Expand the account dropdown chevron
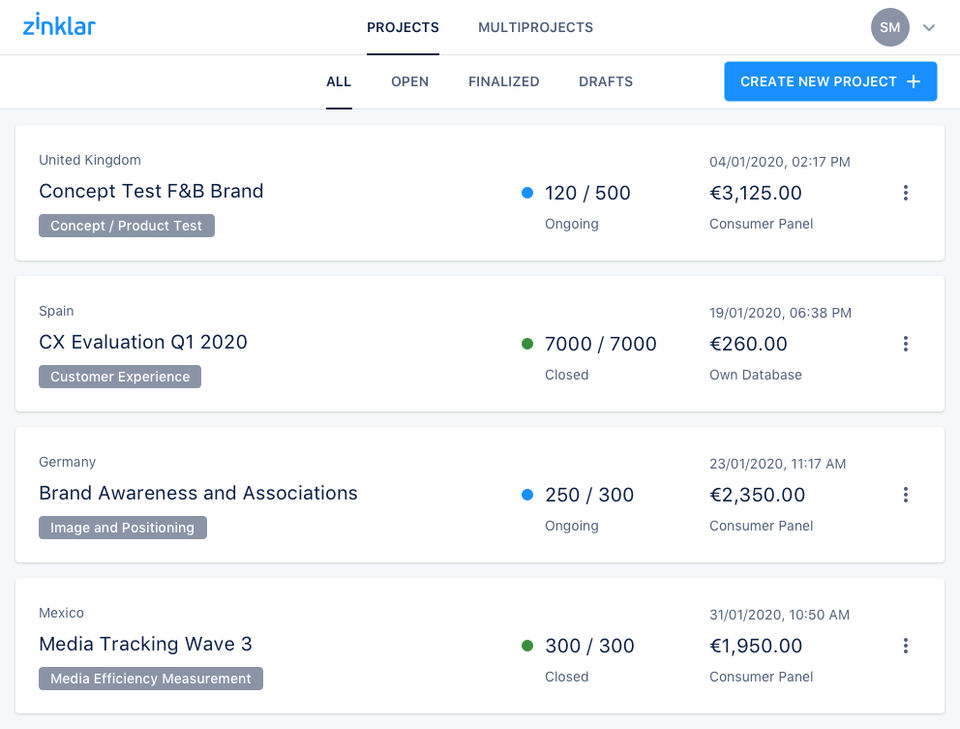This screenshot has width=960, height=729. (929, 28)
